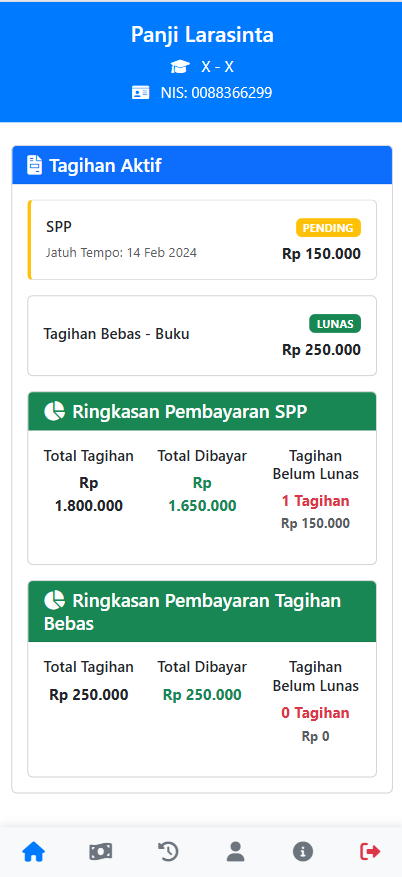This screenshot has height=877, width=402.
Task: Click the ID card icon beside NIS
Action: (x=140, y=93)
